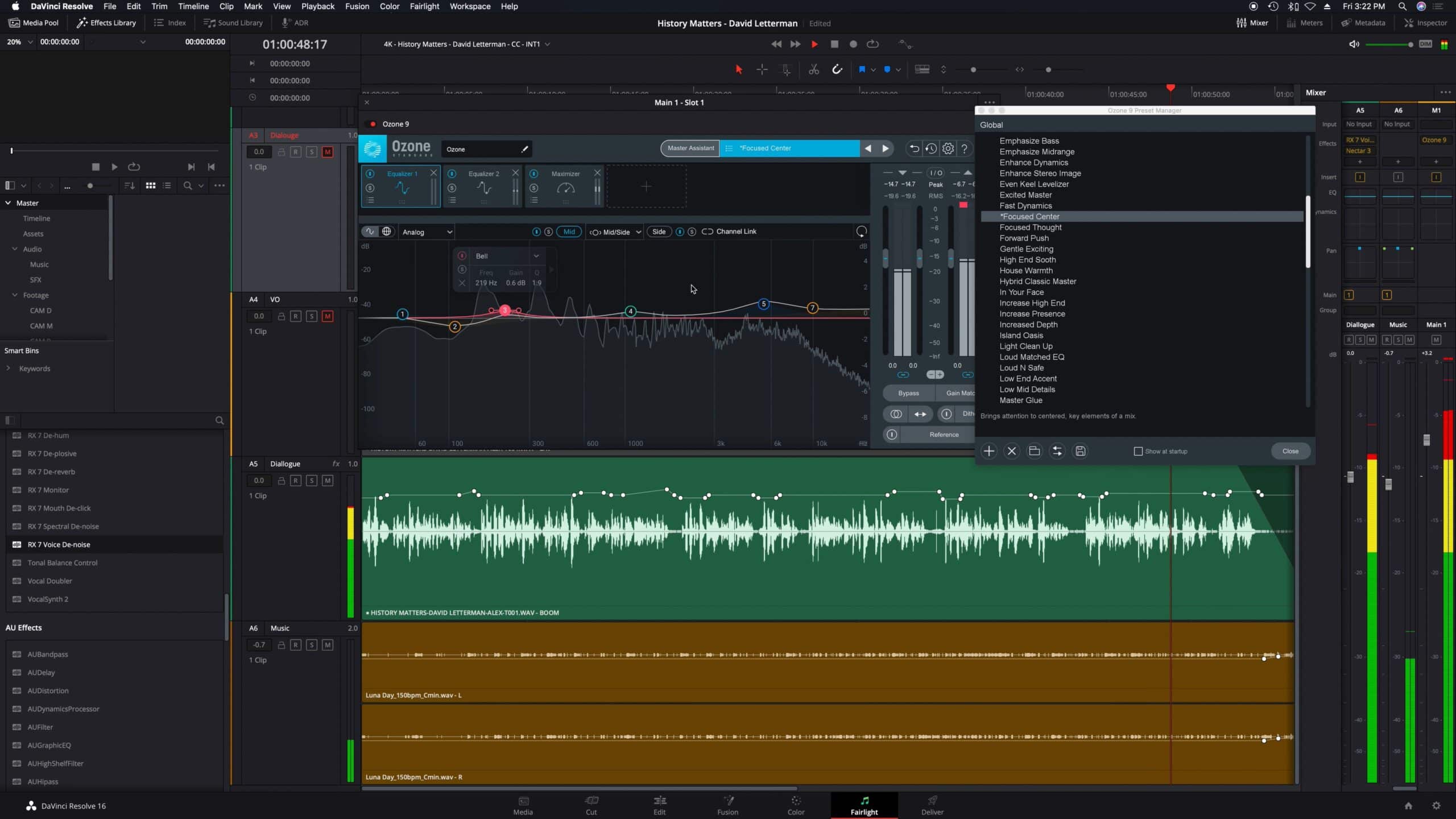Switch to the Deliver page
The height and width of the screenshot is (819, 1456).
click(x=932, y=806)
